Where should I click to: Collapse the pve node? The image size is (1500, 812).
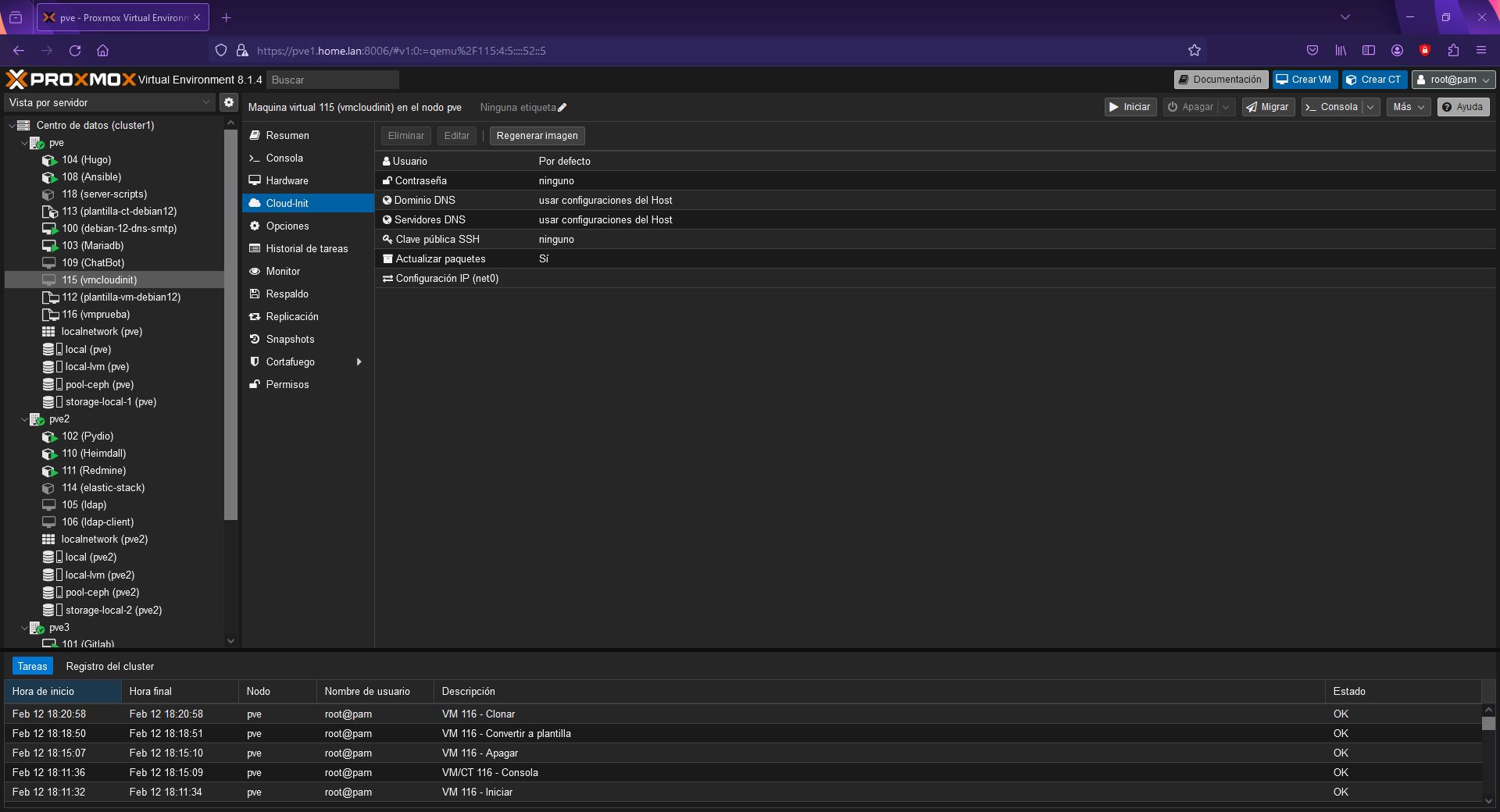point(23,143)
